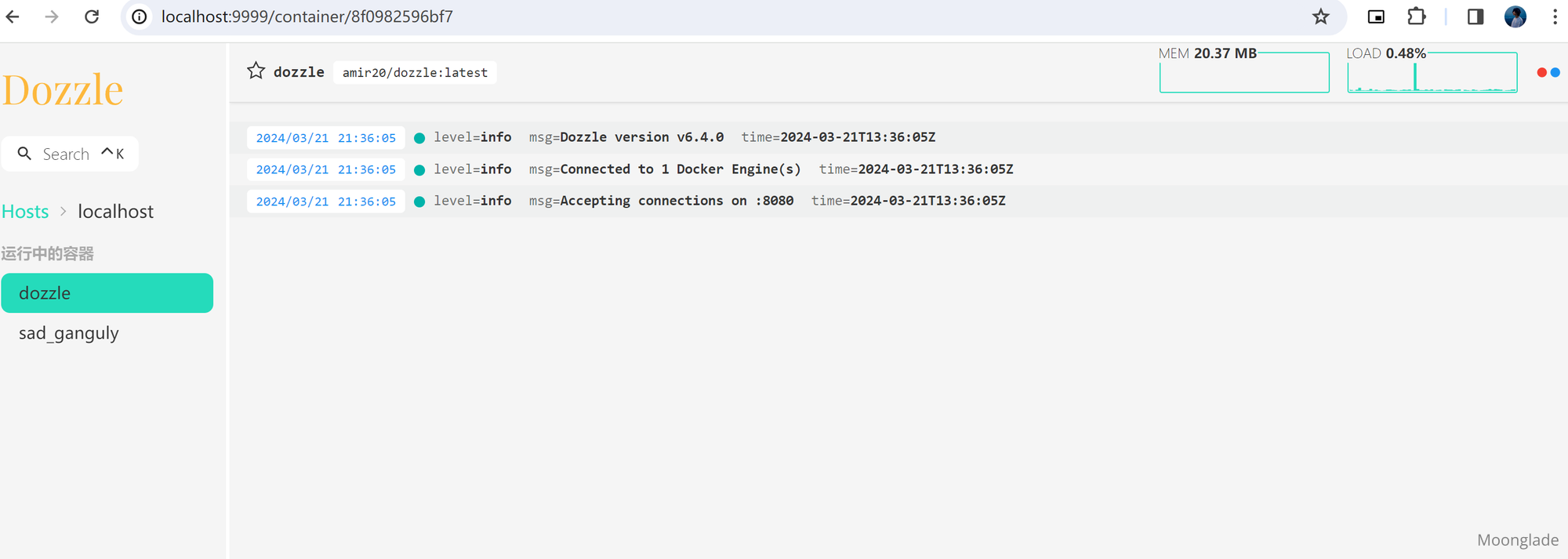Open the browser extensions puzzle icon
Viewport: 1568px width, 559px height.
tap(1416, 16)
